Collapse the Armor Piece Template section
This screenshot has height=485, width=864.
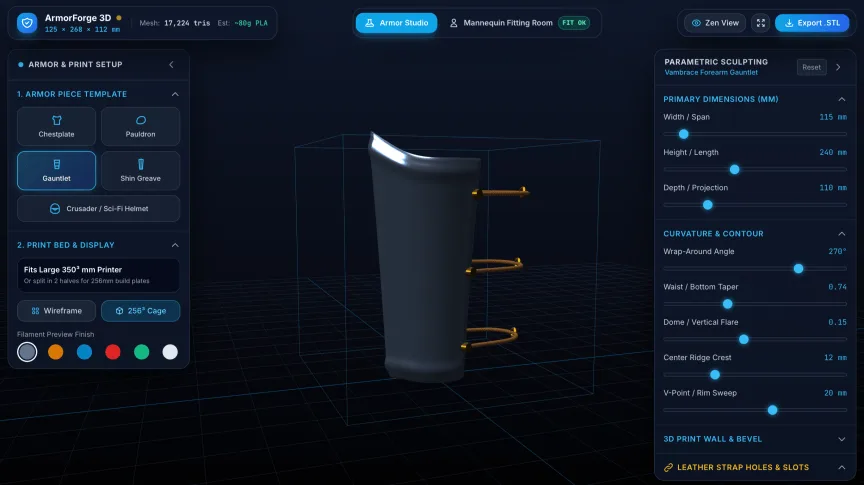coord(175,94)
